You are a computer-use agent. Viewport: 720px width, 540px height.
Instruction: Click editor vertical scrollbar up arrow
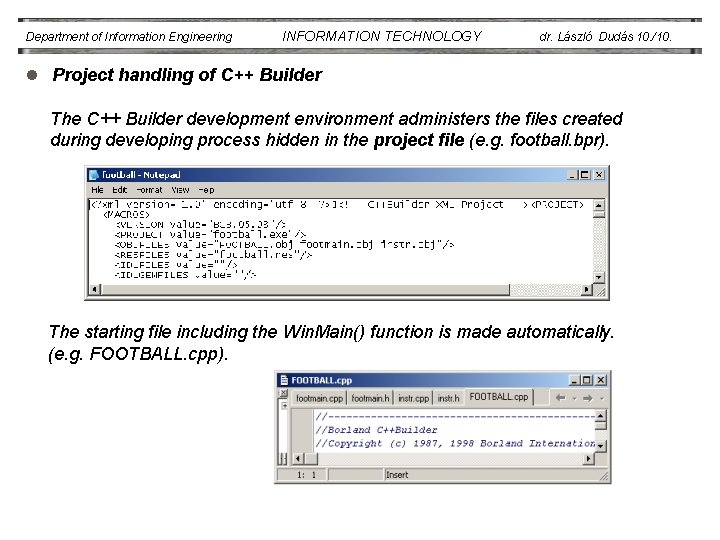pos(600,416)
